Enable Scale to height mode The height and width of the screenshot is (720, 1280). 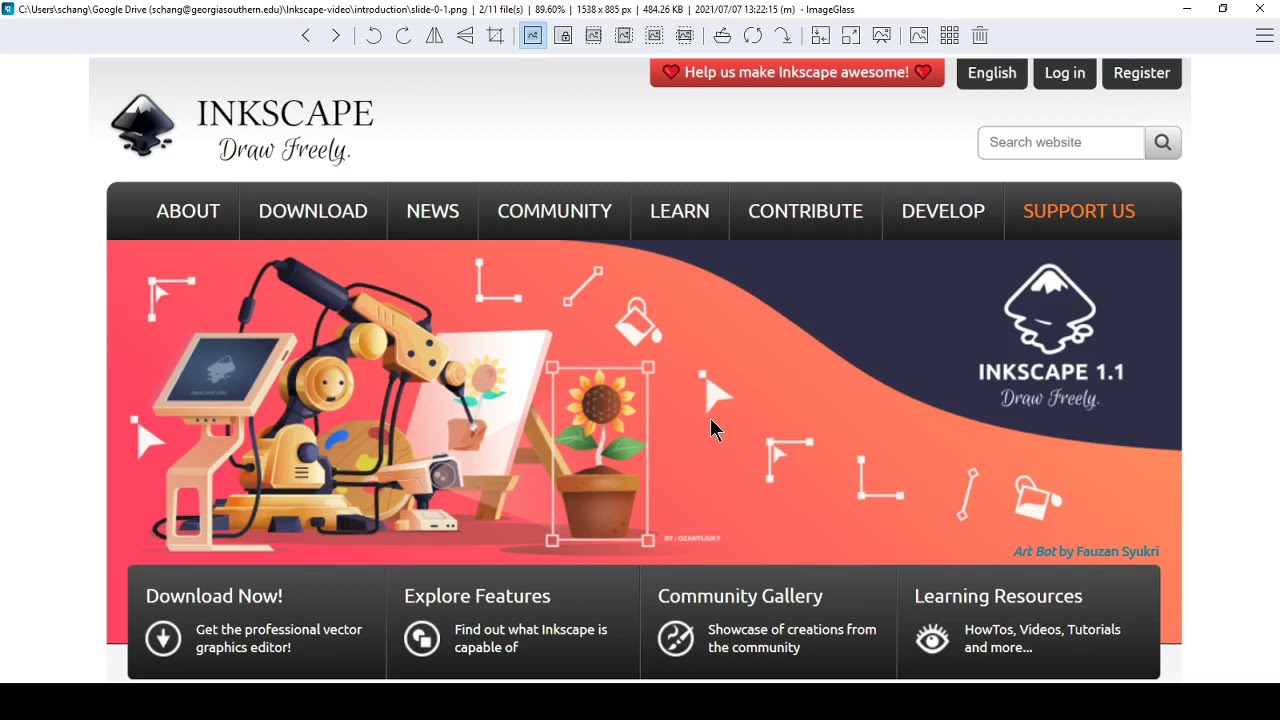pos(624,36)
